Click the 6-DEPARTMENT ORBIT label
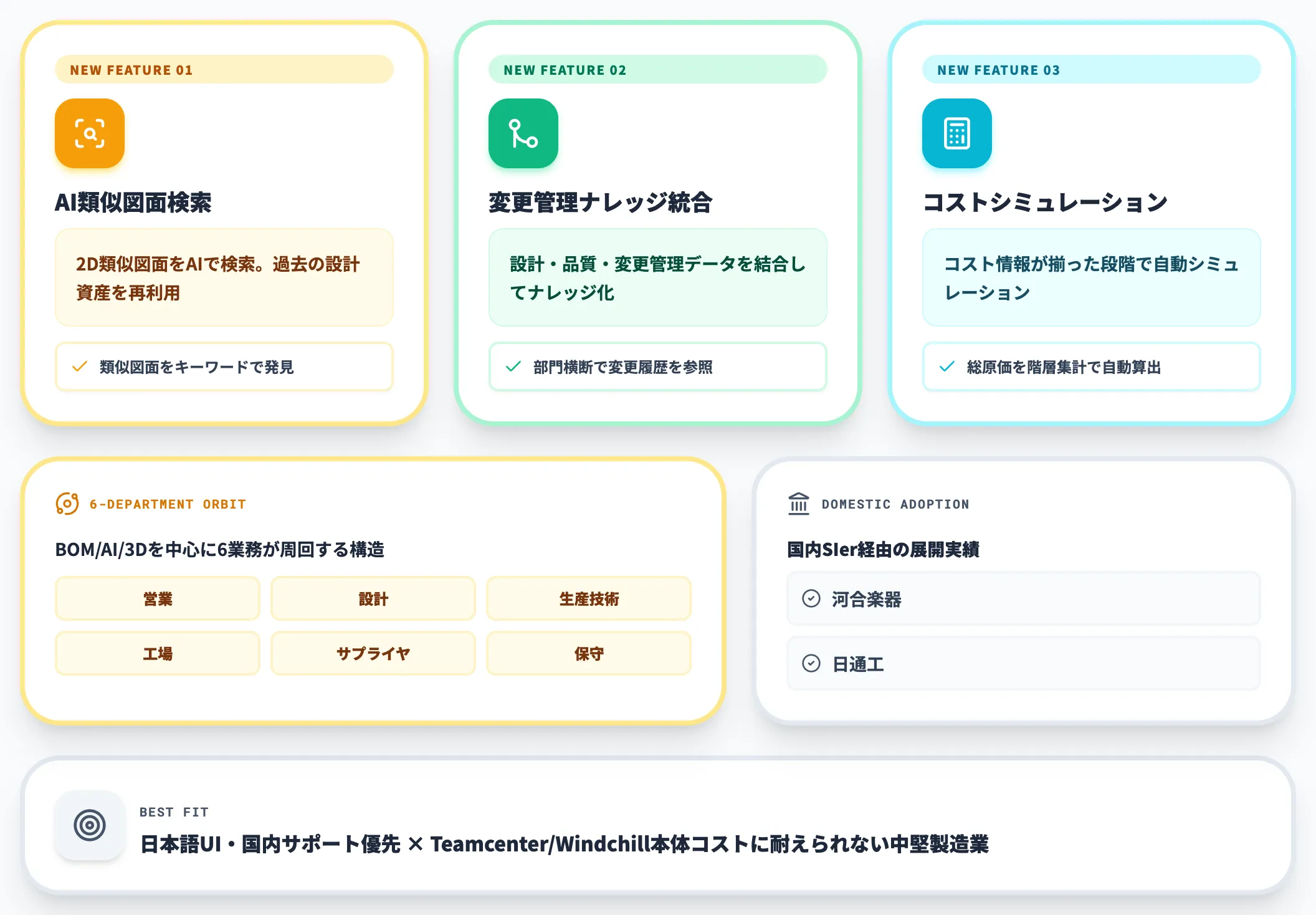 (168, 504)
